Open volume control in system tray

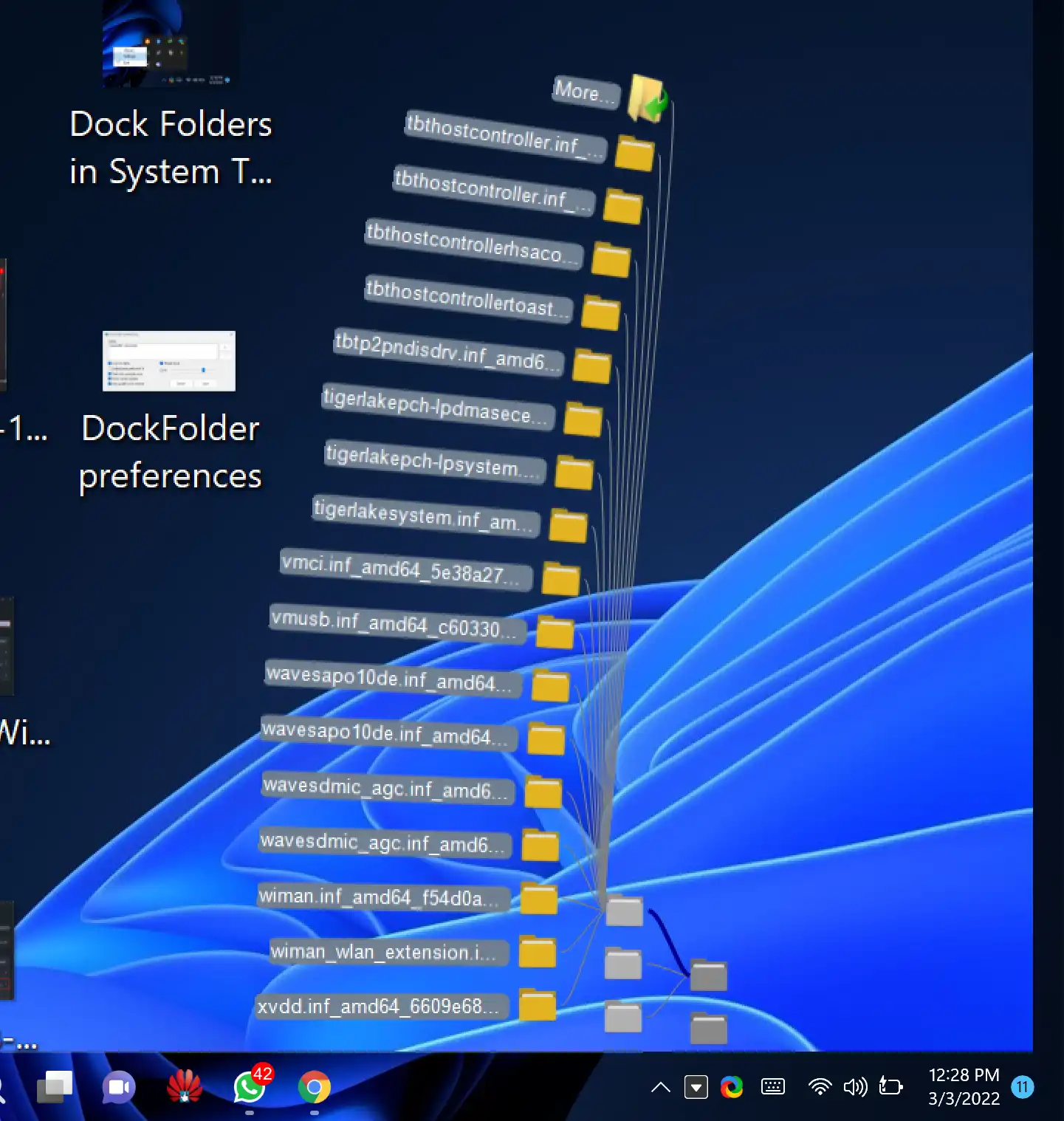coord(855,1087)
